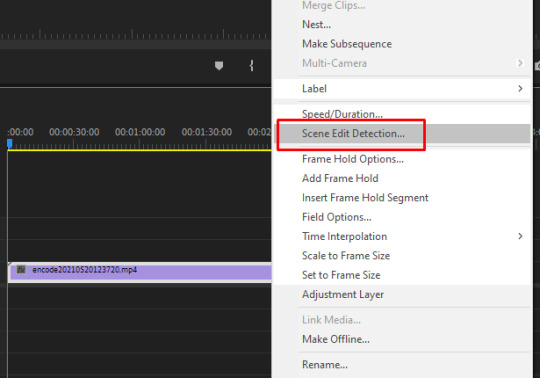
Task: Open Field Options...
Action: pyautogui.click(x=402, y=217)
